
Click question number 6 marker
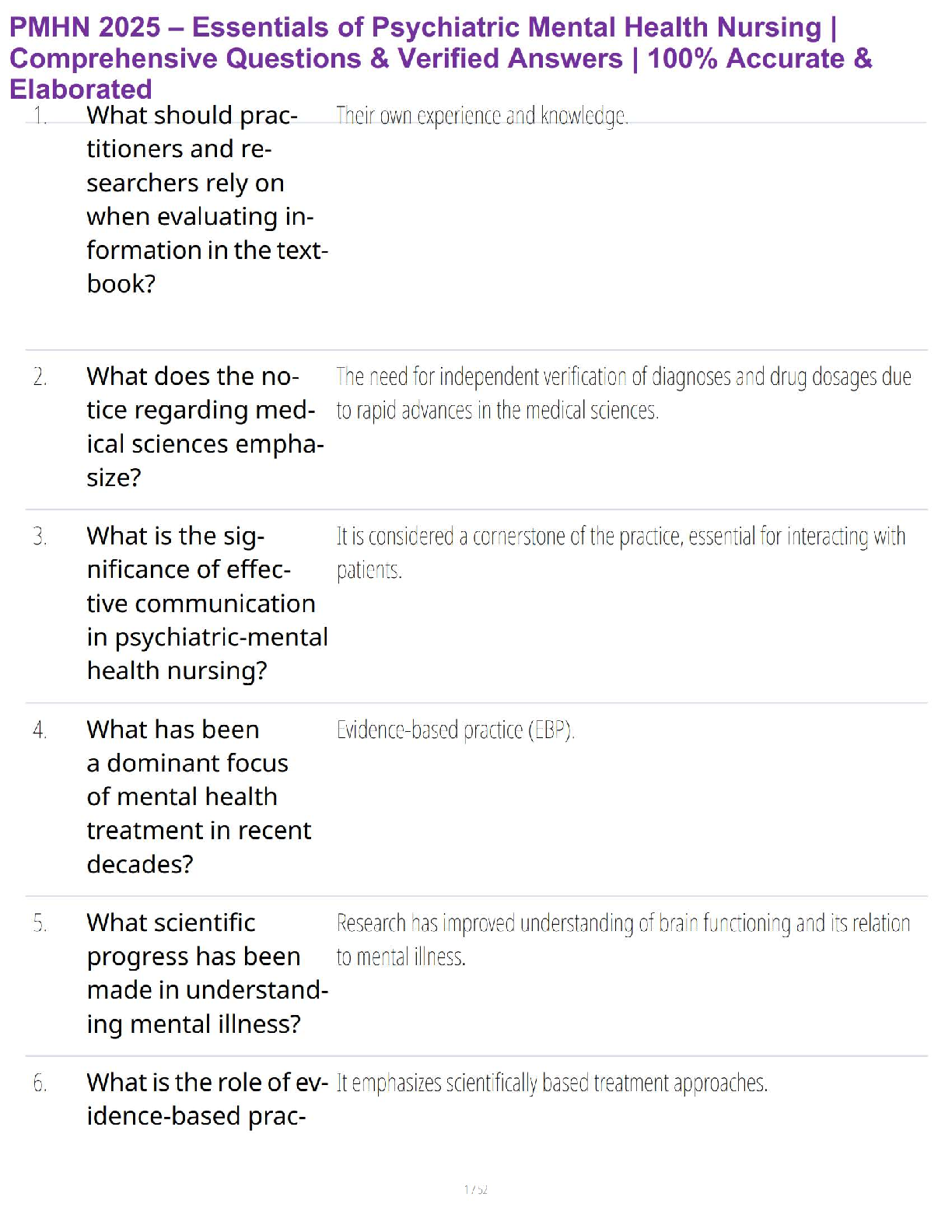40,1083
